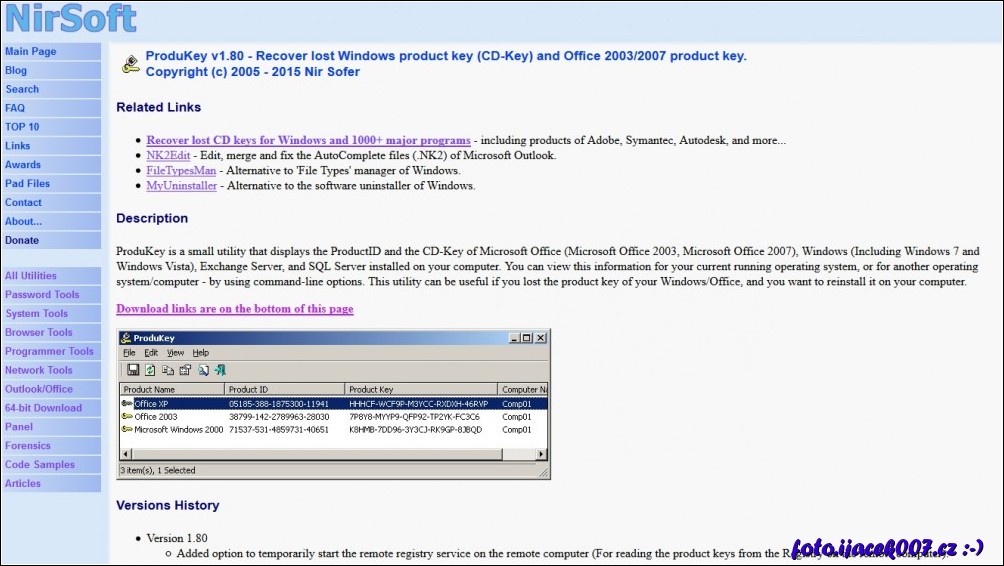Click the Exit icon in ProduKey toolbar
The image size is (1004, 566).
coord(220,370)
